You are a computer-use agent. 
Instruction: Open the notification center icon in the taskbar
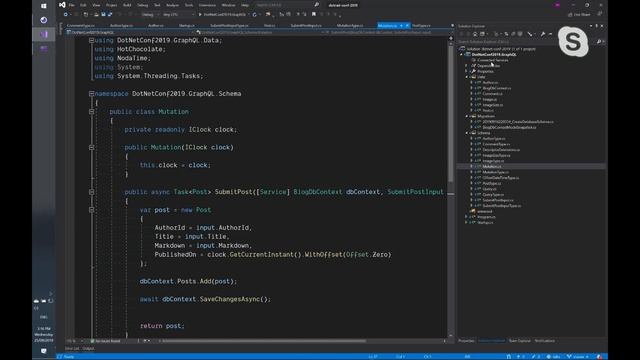[x=44, y=351]
